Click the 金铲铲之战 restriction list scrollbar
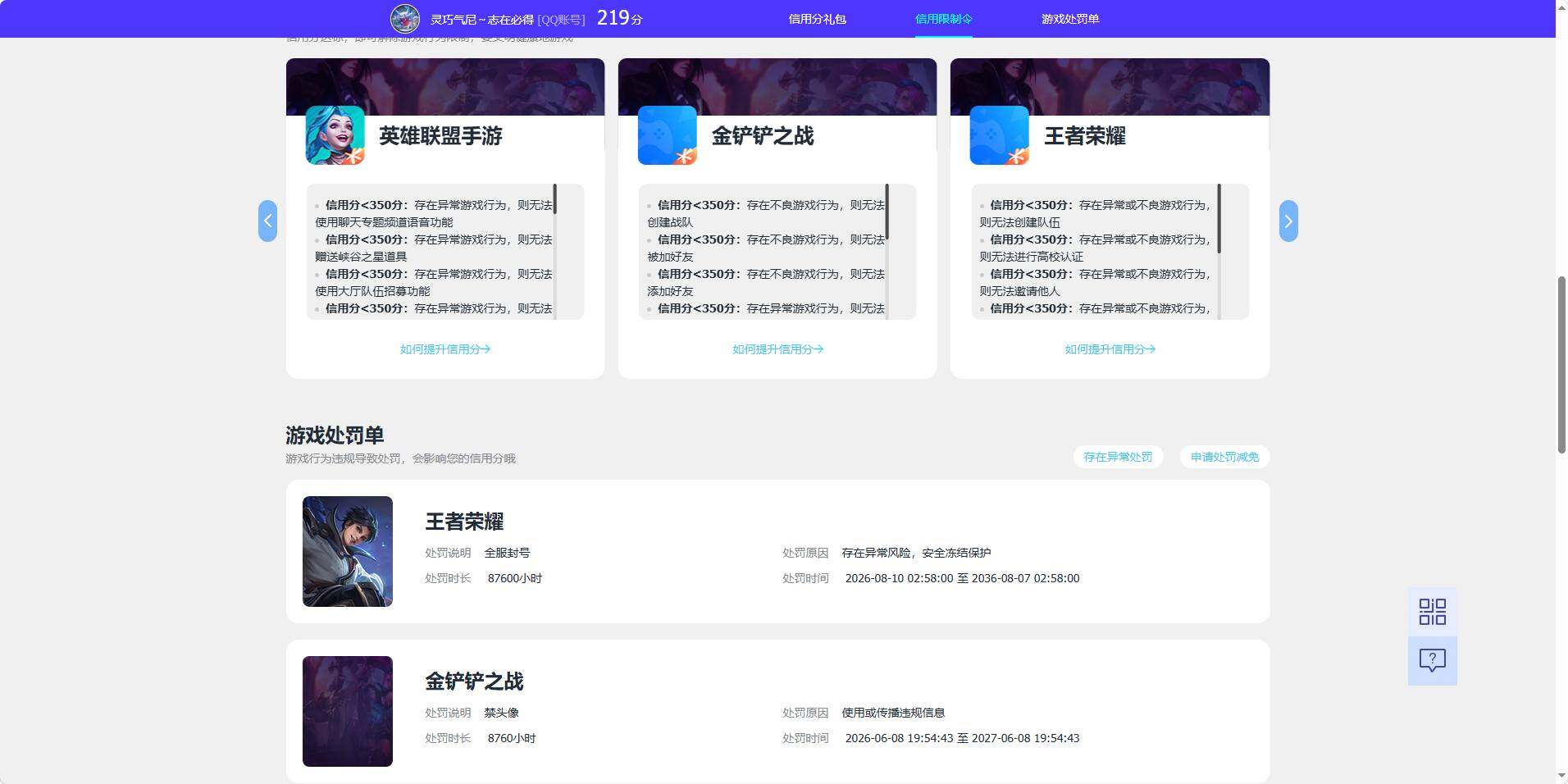The height and width of the screenshot is (784, 1568). click(x=887, y=212)
